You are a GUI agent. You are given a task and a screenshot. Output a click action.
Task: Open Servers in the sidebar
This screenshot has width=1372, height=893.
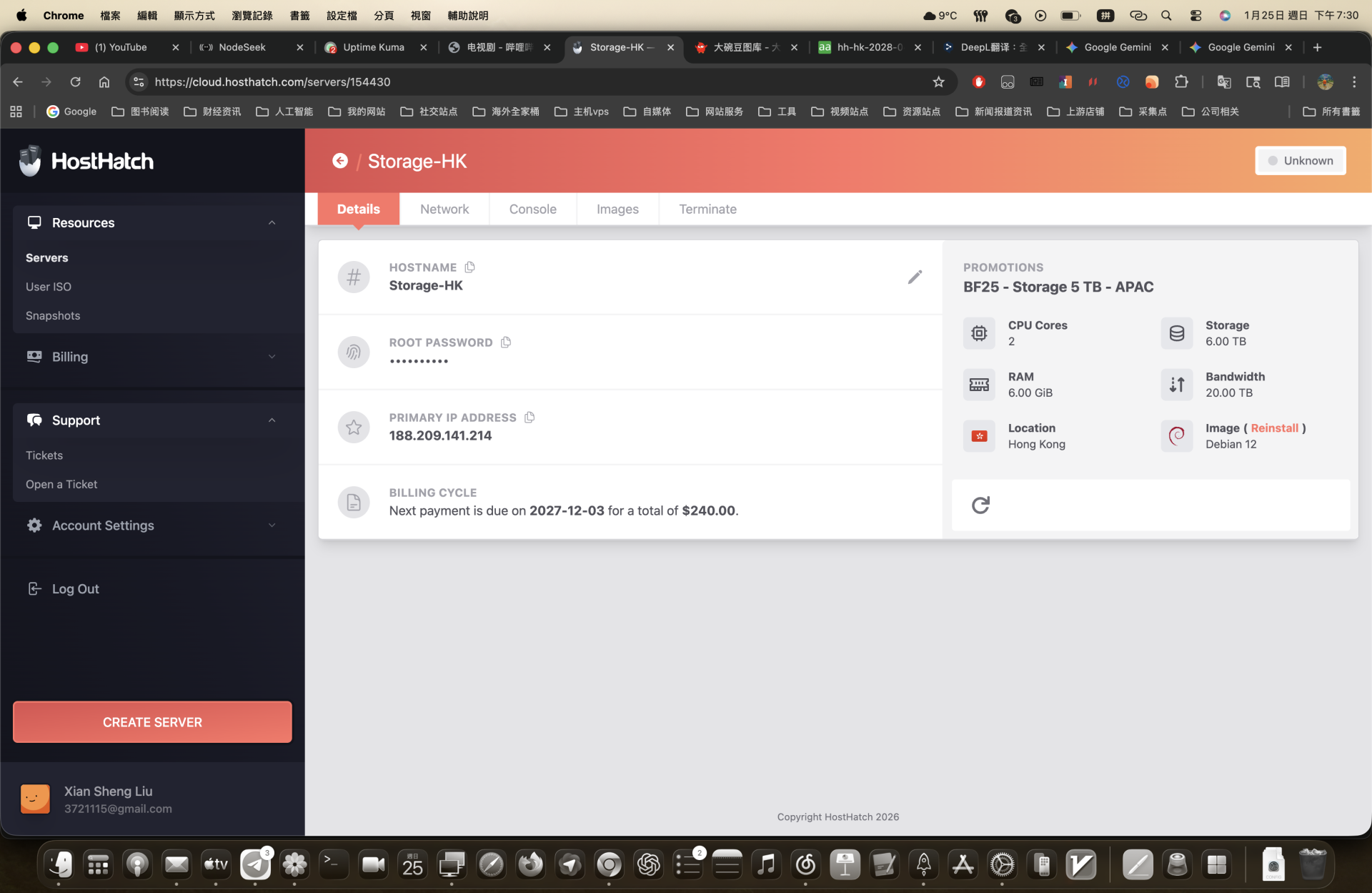(47, 258)
